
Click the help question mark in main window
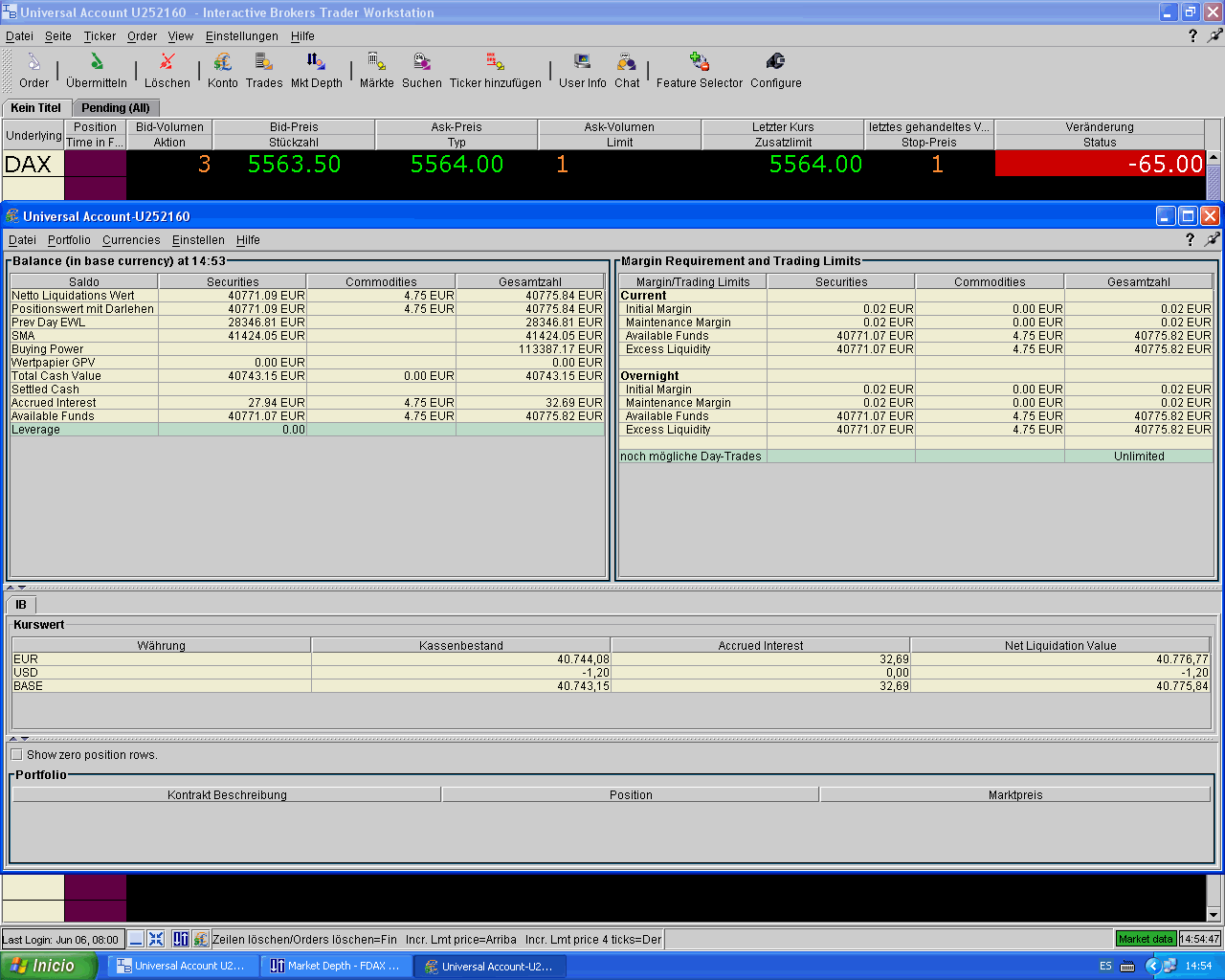point(1192,35)
